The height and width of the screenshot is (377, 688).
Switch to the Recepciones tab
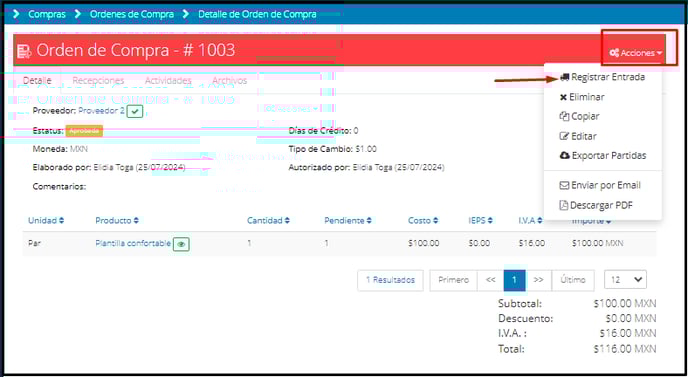98,80
